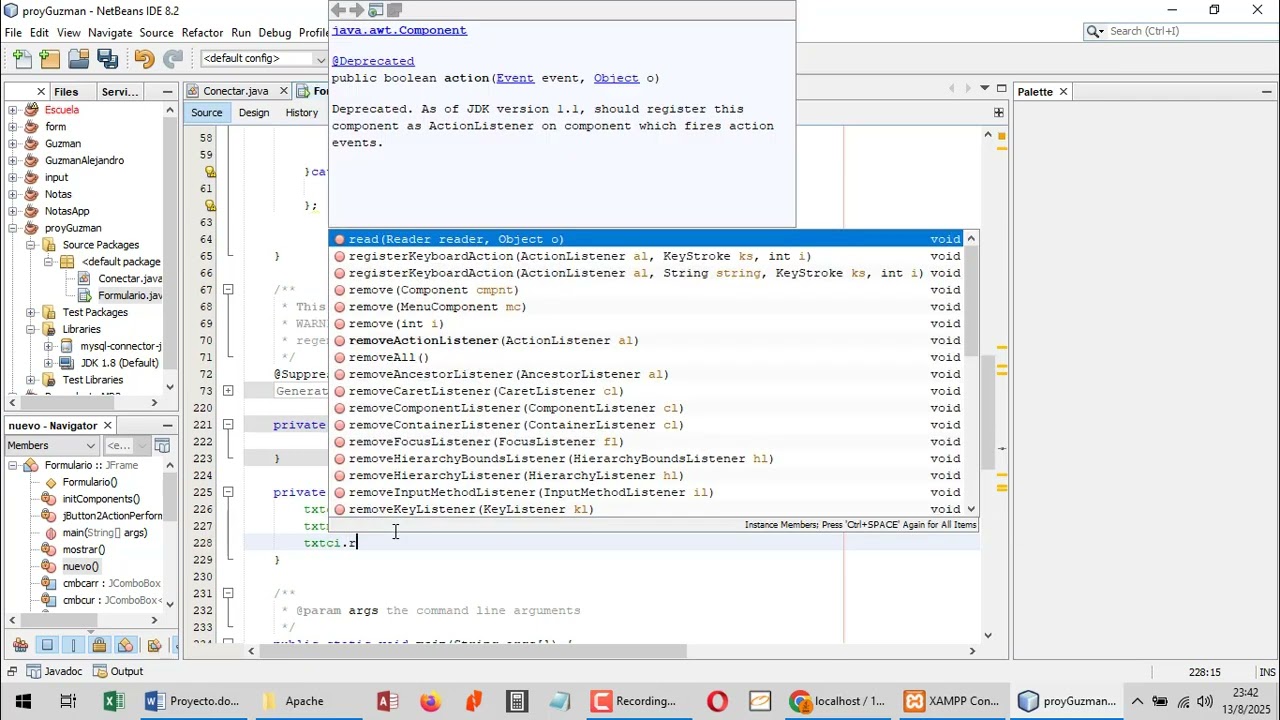Viewport: 1280px width, 720px height.
Task: Go back in the Javadoc popup
Action: pos(338,10)
